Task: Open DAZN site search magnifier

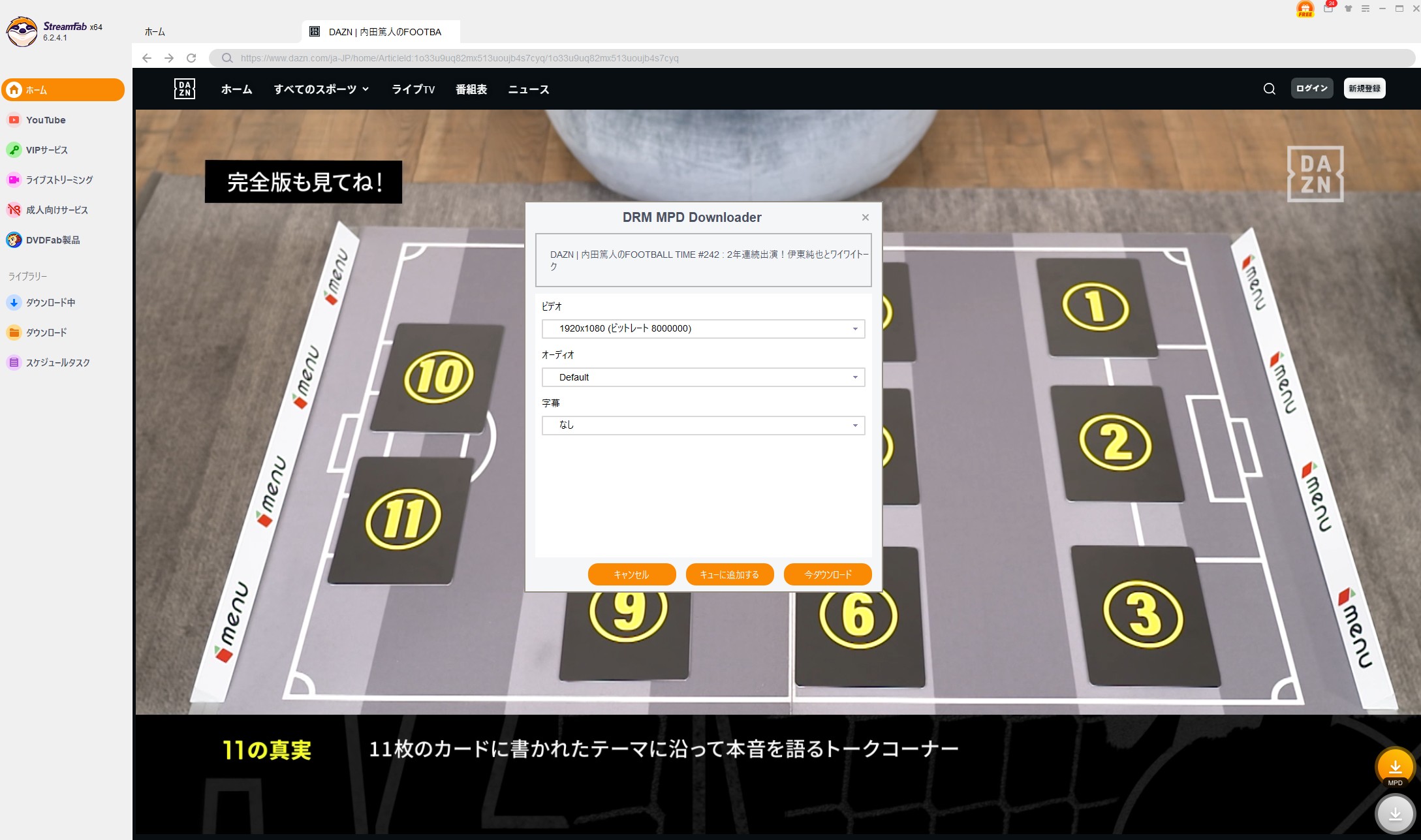Action: click(1270, 89)
